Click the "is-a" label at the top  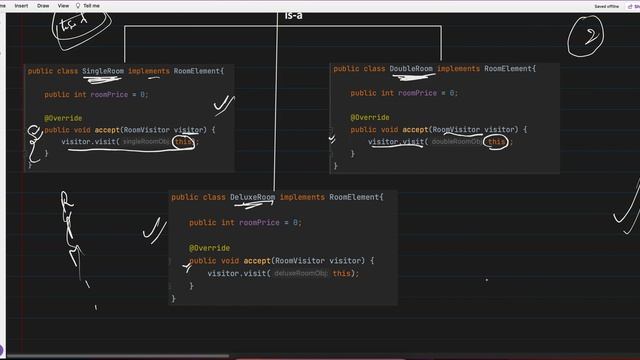[x=293, y=16]
